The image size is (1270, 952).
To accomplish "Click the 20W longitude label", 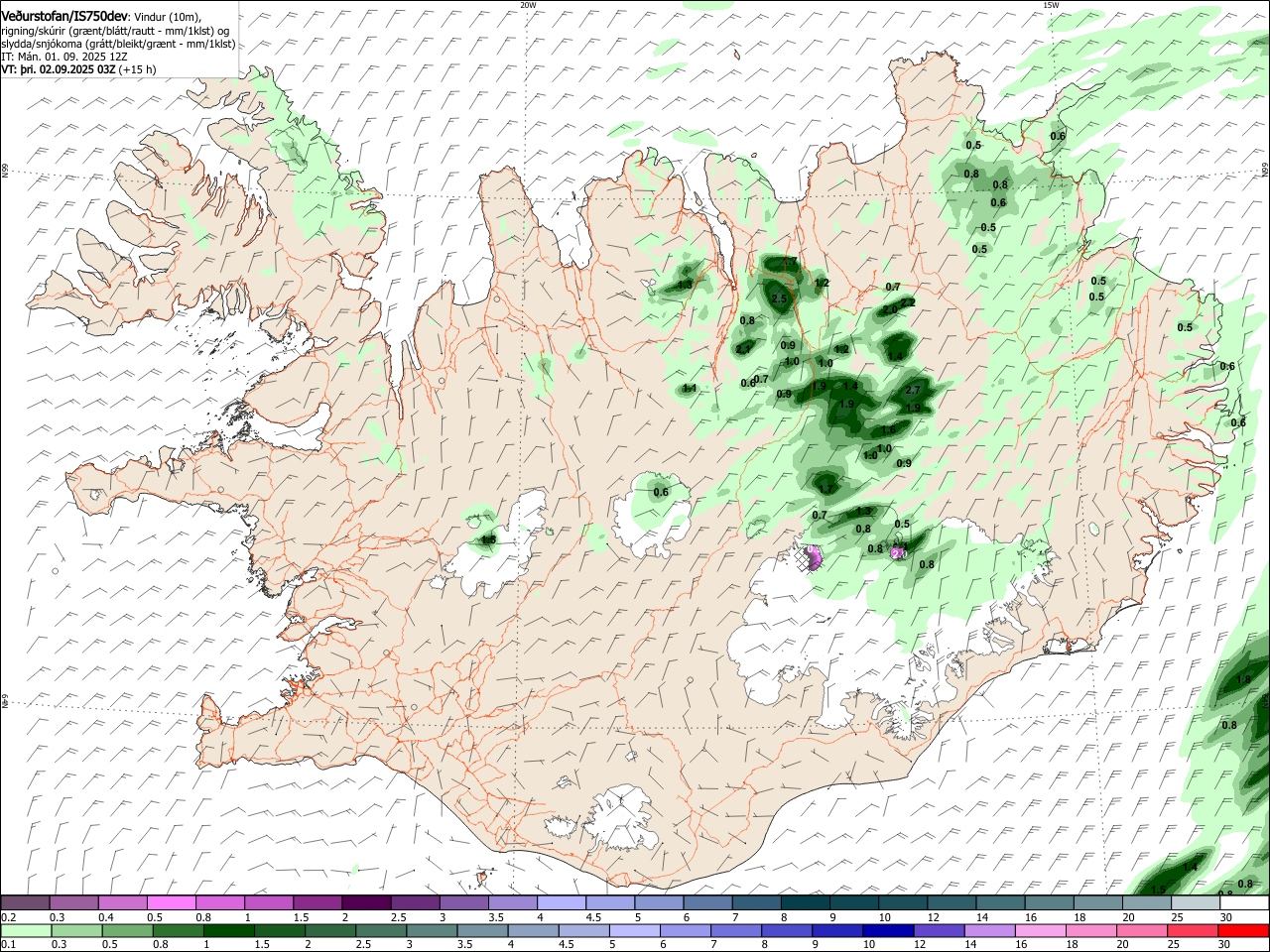I will (528, 5).
